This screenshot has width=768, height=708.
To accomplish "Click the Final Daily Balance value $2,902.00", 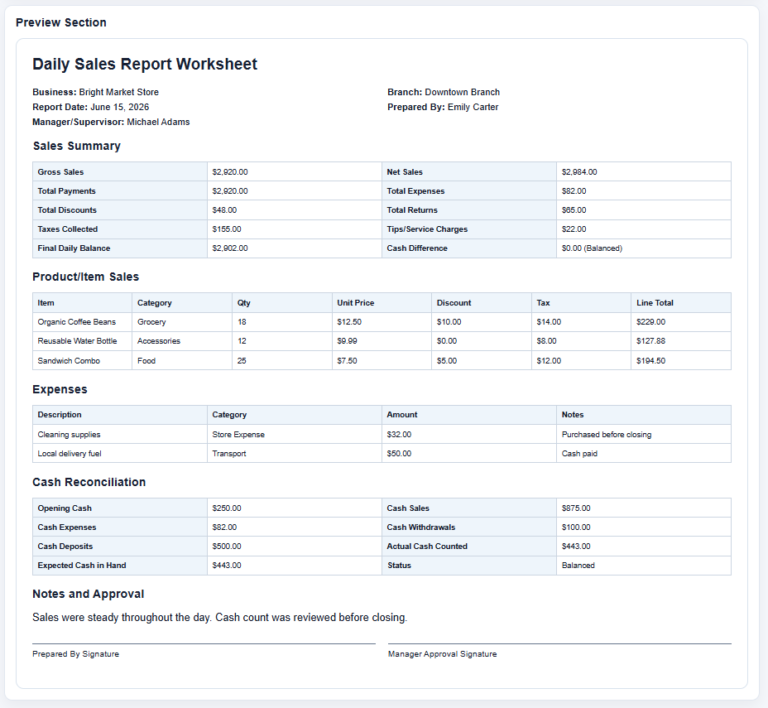I will (x=230, y=248).
